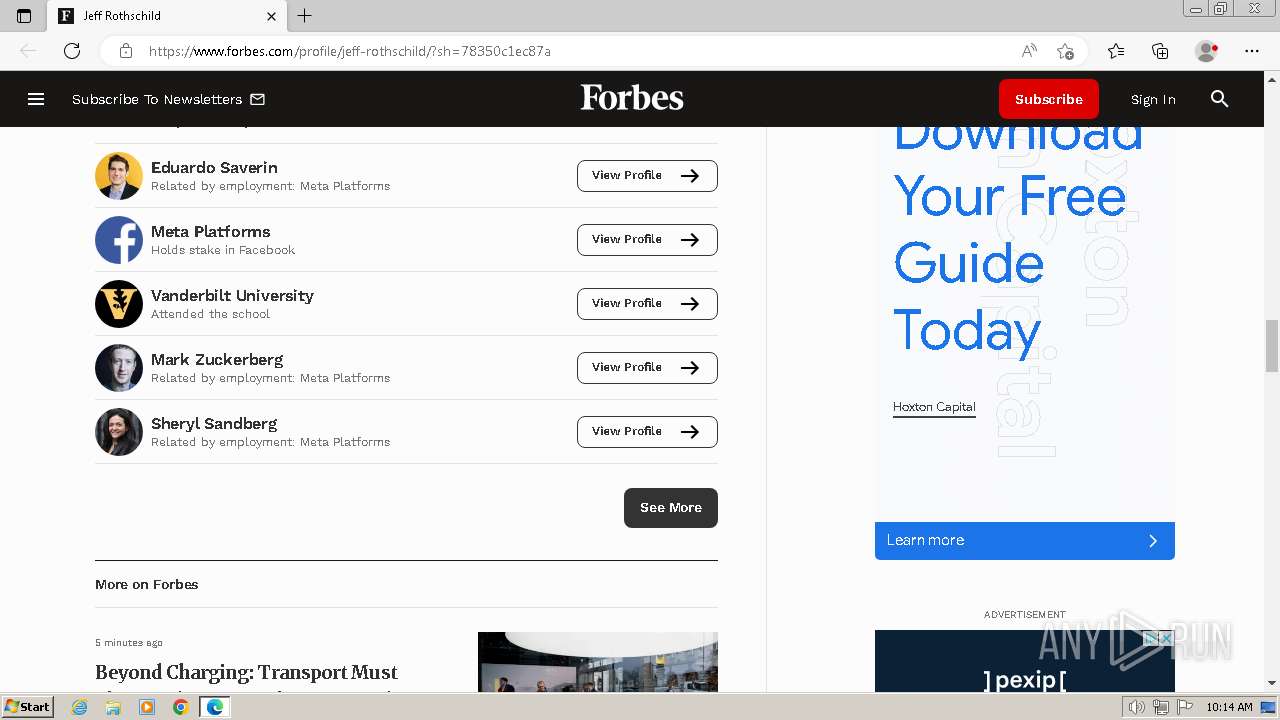1280x720 pixels.
Task: Click scrollbar up arrow
Action: coord(1272,79)
